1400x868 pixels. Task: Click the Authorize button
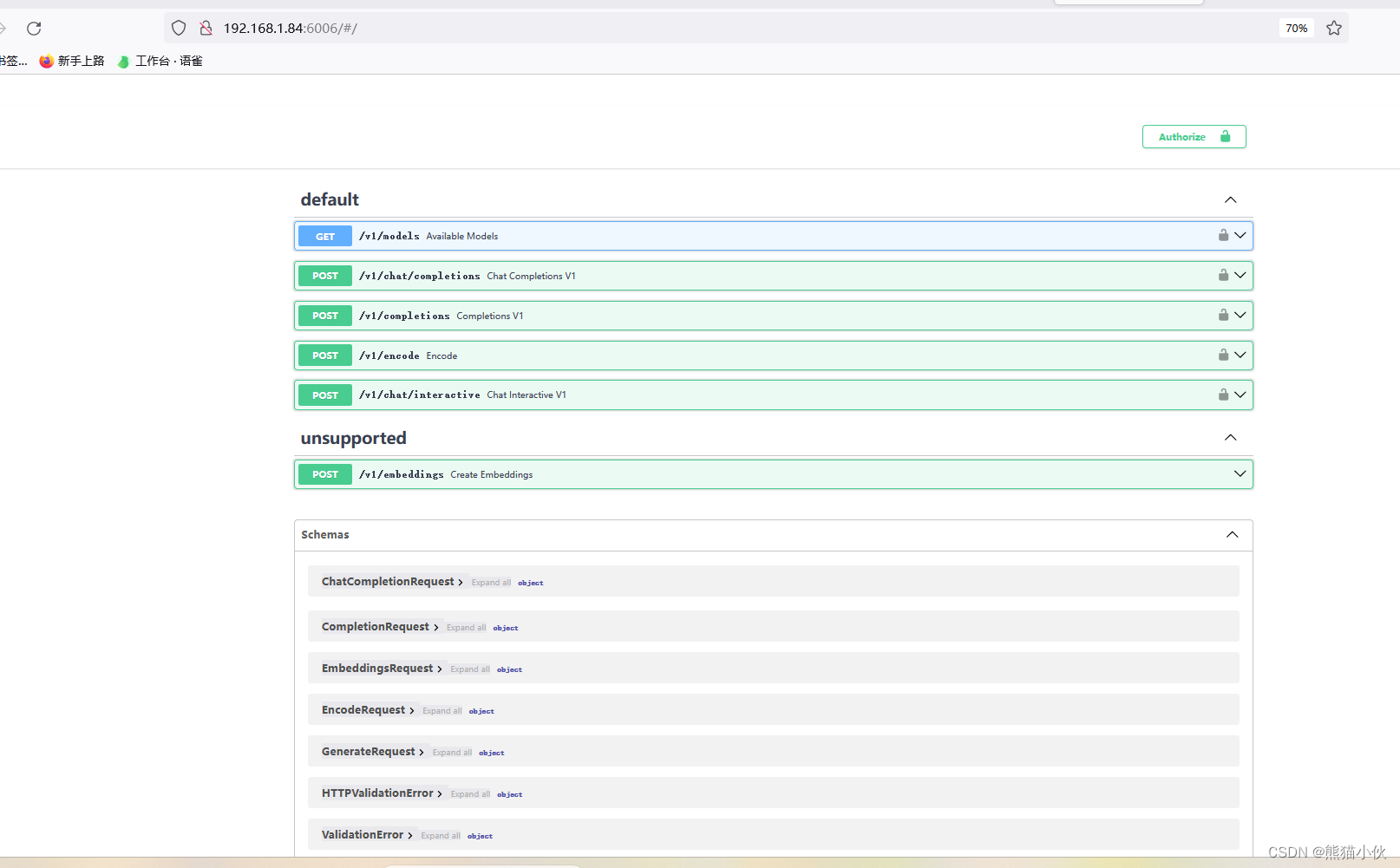pyautogui.click(x=1194, y=137)
